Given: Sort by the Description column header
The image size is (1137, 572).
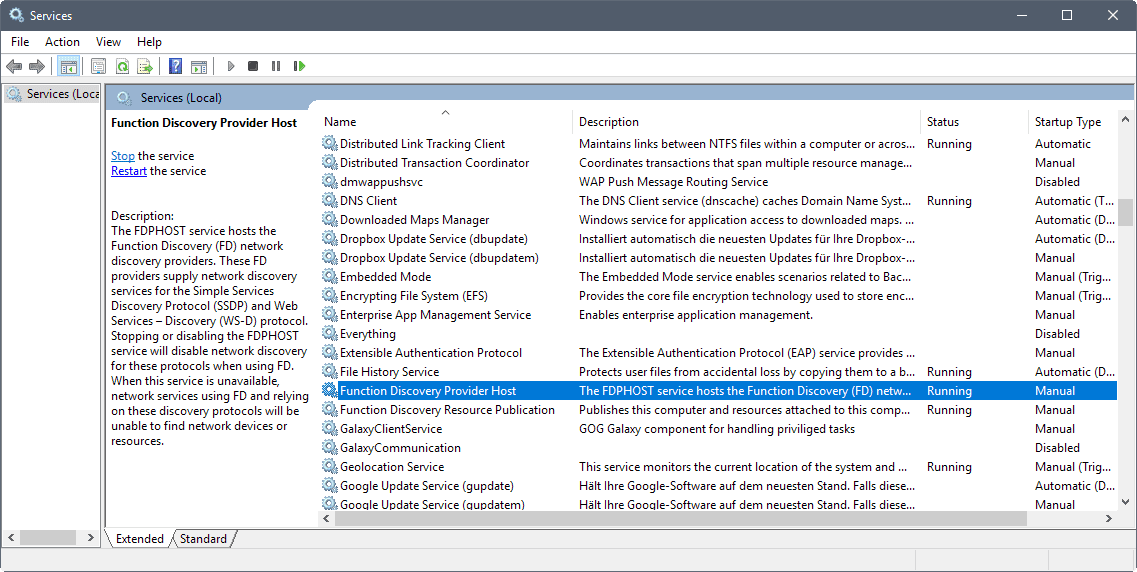Looking at the screenshot, I should 747,122.
